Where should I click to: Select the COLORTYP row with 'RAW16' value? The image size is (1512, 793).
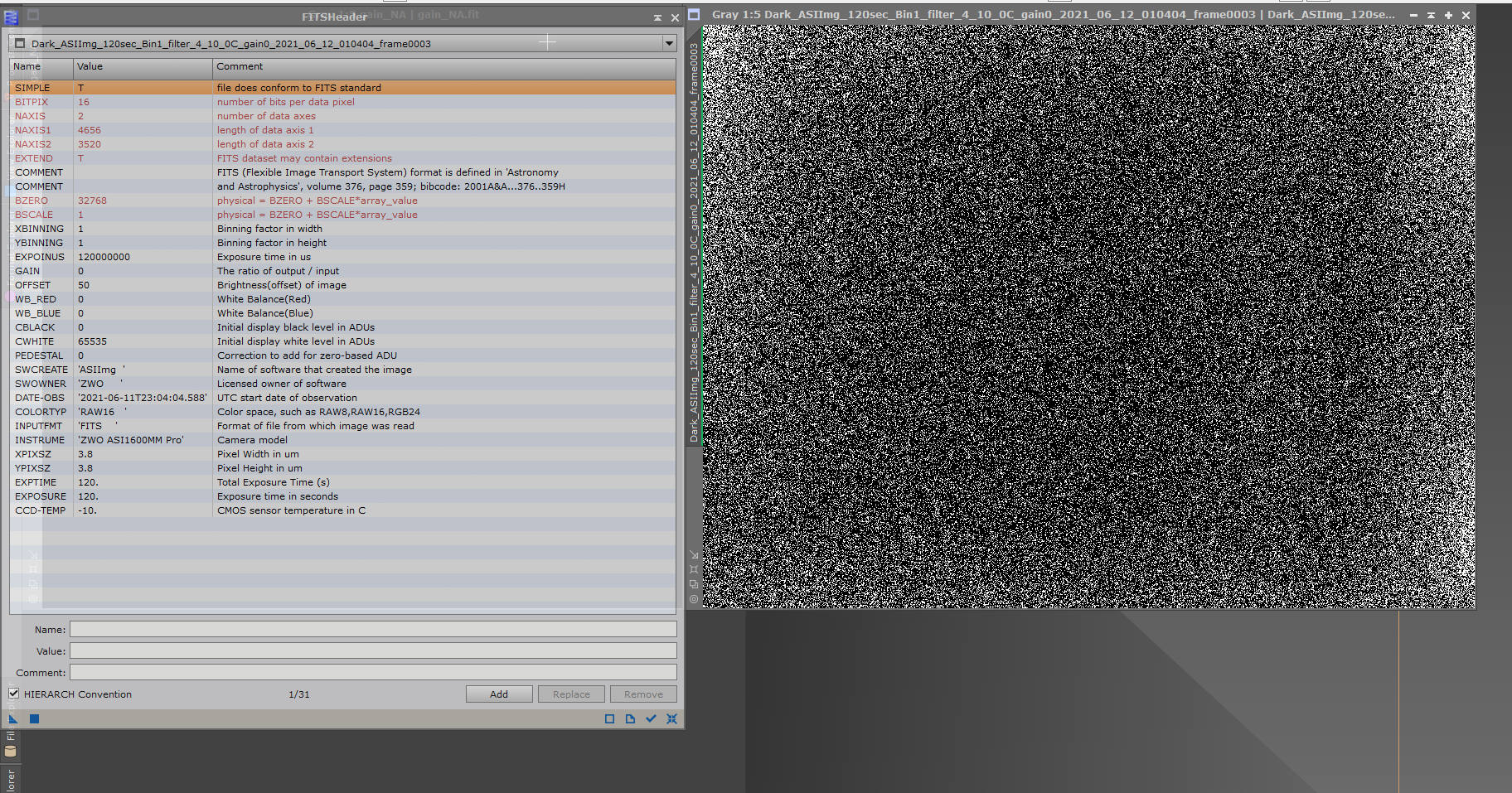click(342, 412)
